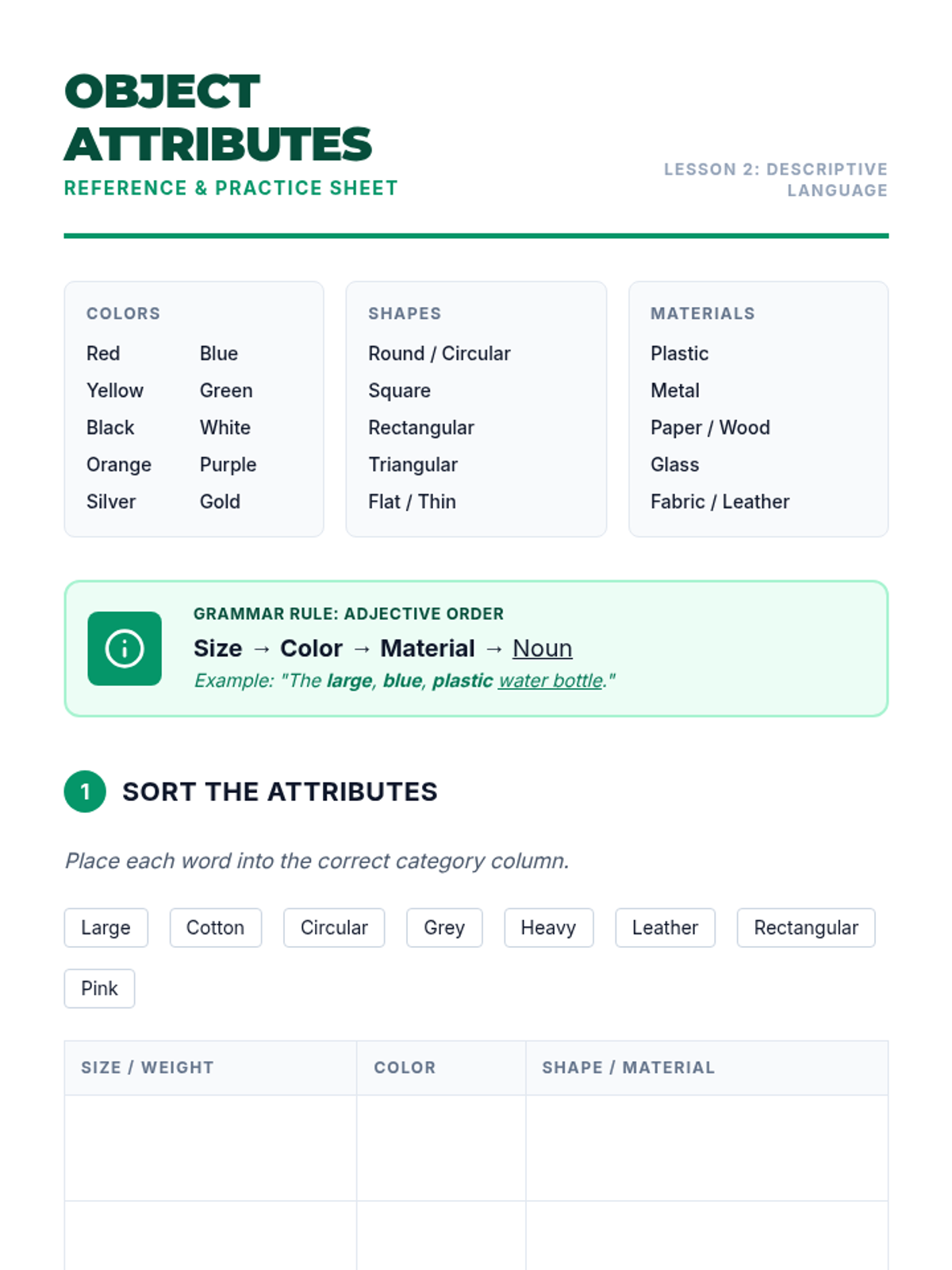Click first empty cell under Size / Weight
The width and height of the screenshot is (952, 1270).
pyautogui.click(x=210, y=1148)
